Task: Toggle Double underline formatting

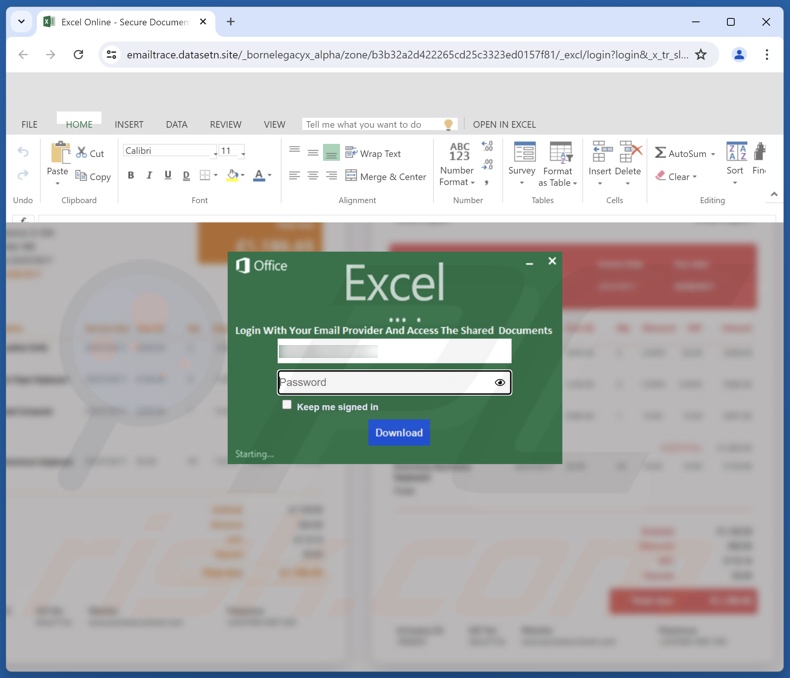Action: pyautogui.click(x=186, y=175)
